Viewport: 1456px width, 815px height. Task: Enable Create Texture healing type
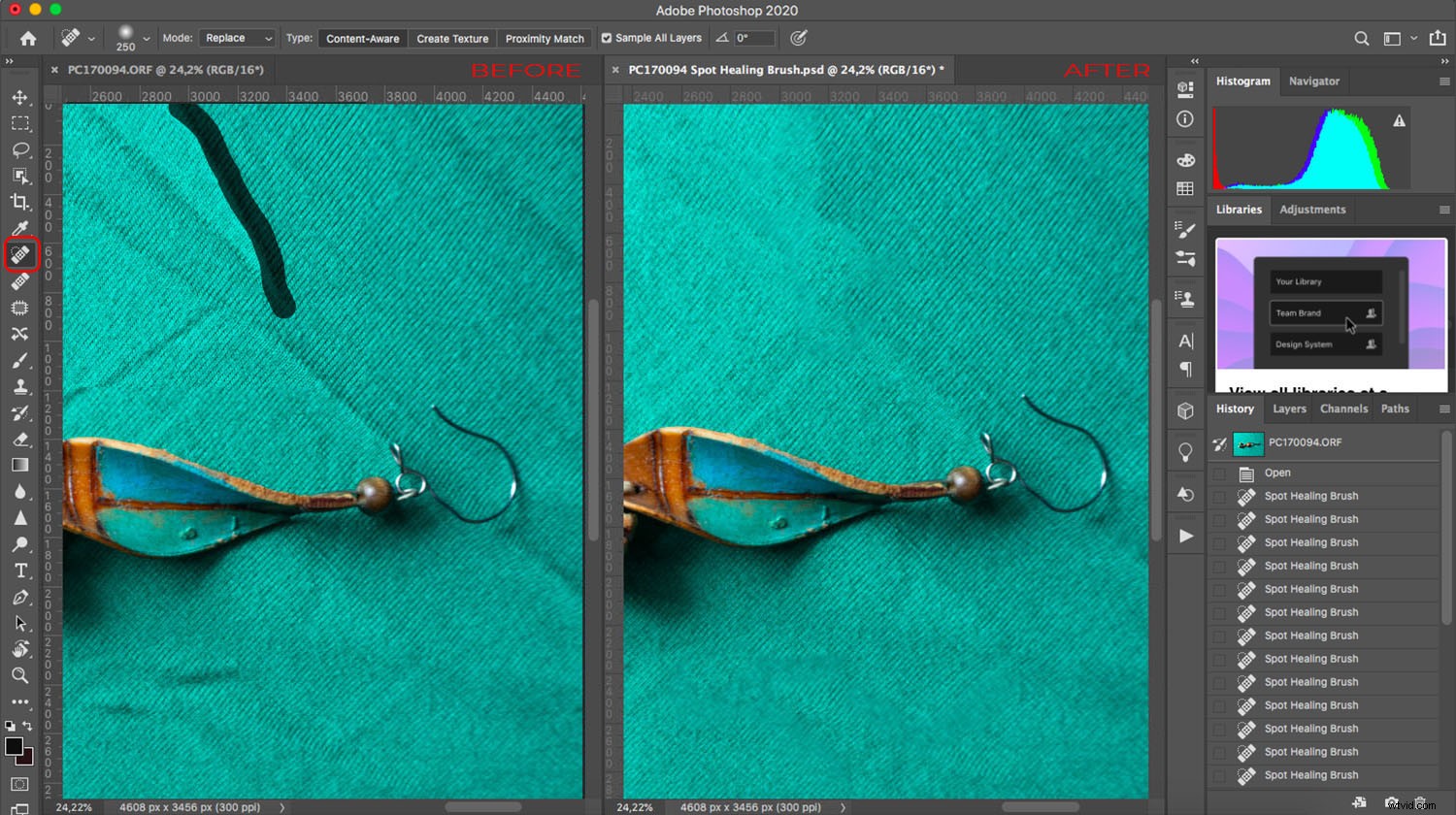click(452, 38)
